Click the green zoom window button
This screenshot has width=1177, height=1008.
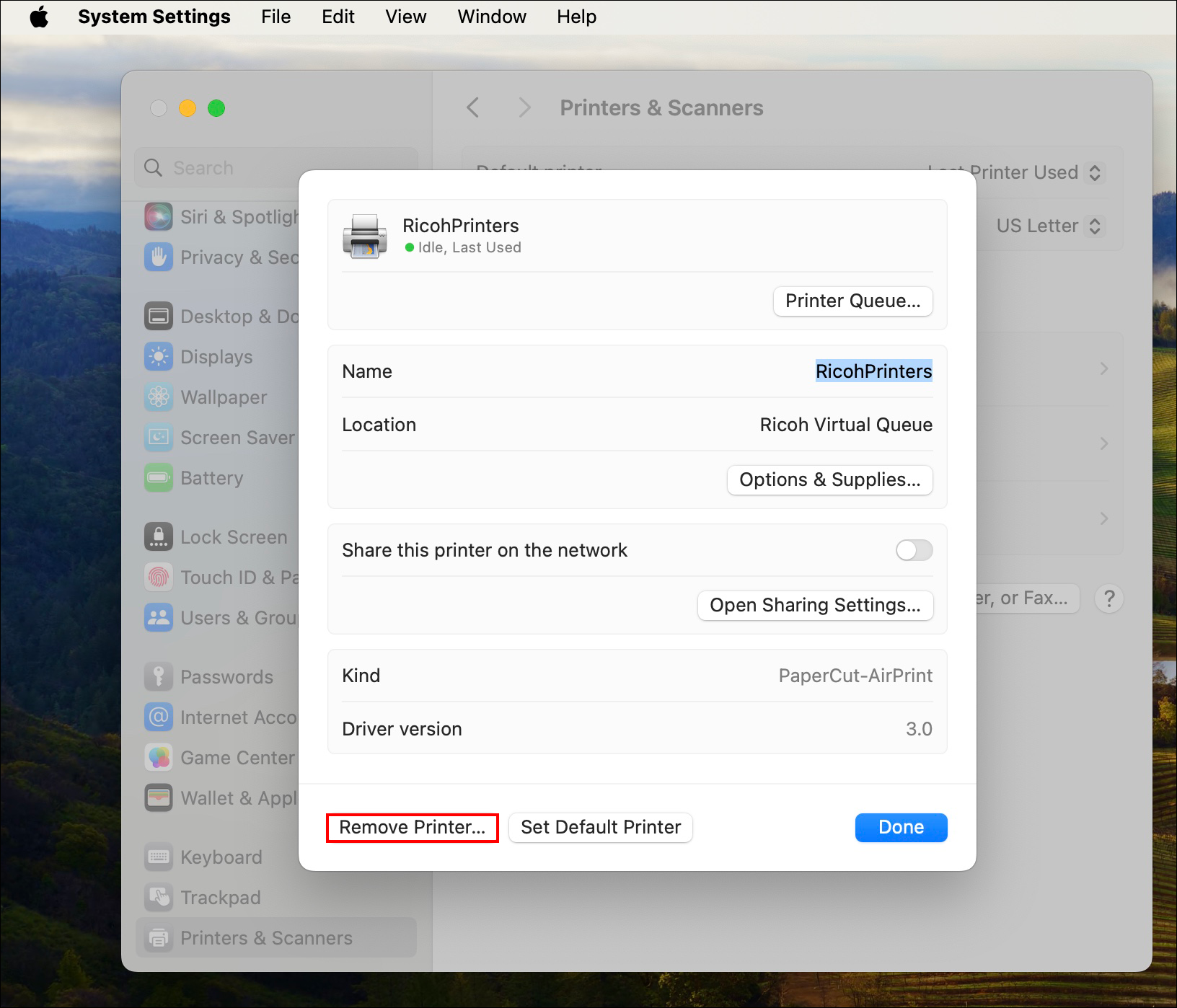point(216,108)
